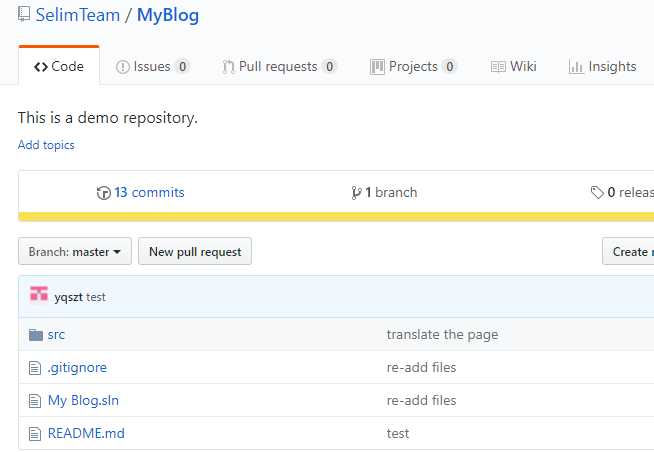Image resolution: width=654 pixels, height=452 pixels.
Task: Open the 13 commits link
Action: (x=149, y=193)
